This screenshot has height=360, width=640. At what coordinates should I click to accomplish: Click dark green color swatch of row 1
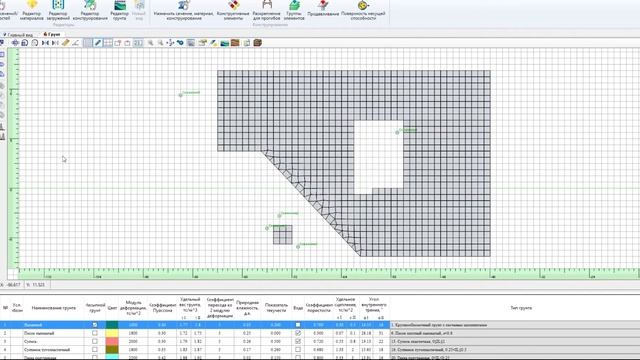pos(112,325)
